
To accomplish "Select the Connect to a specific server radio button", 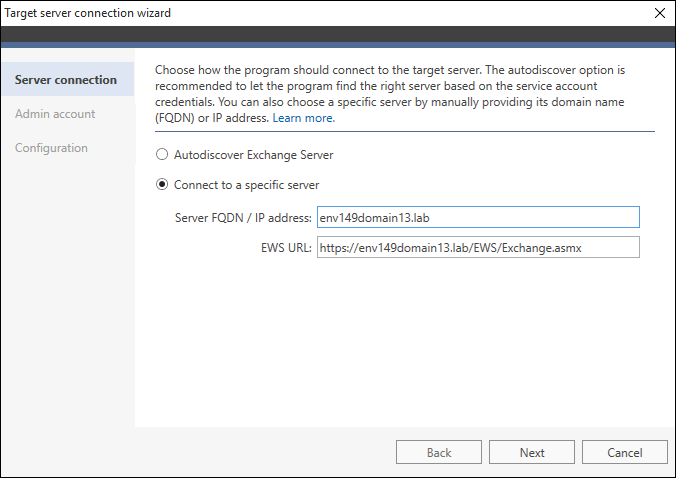I will (x=160, y=185).
